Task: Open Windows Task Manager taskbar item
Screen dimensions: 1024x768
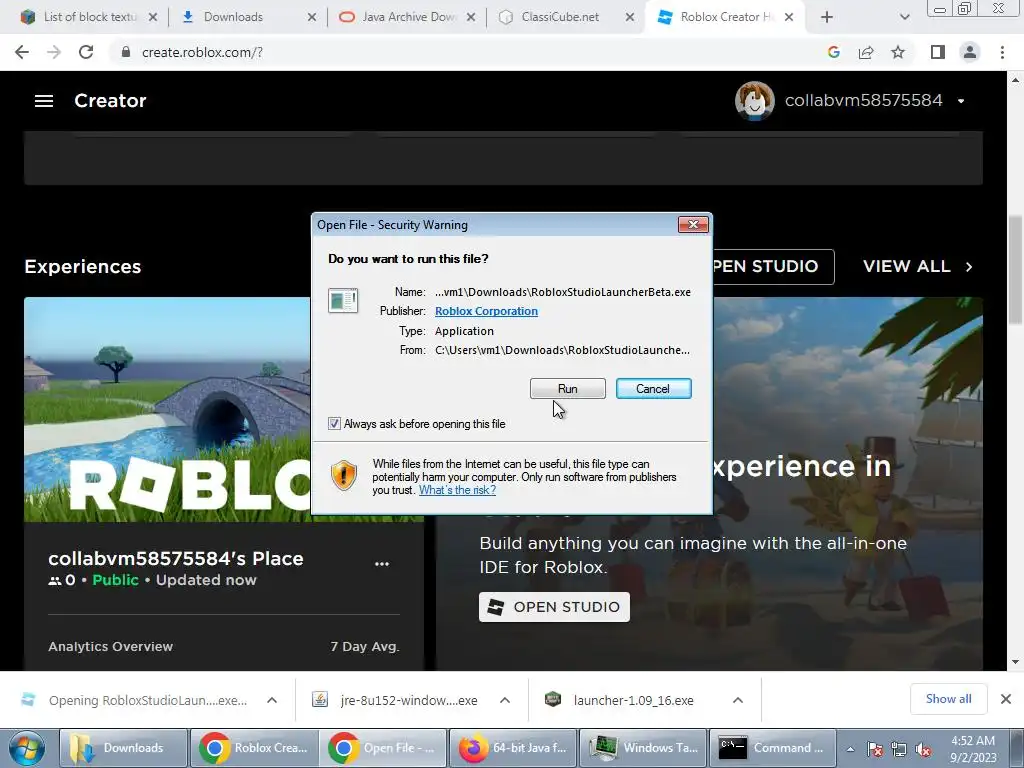Action: (643, 748)
